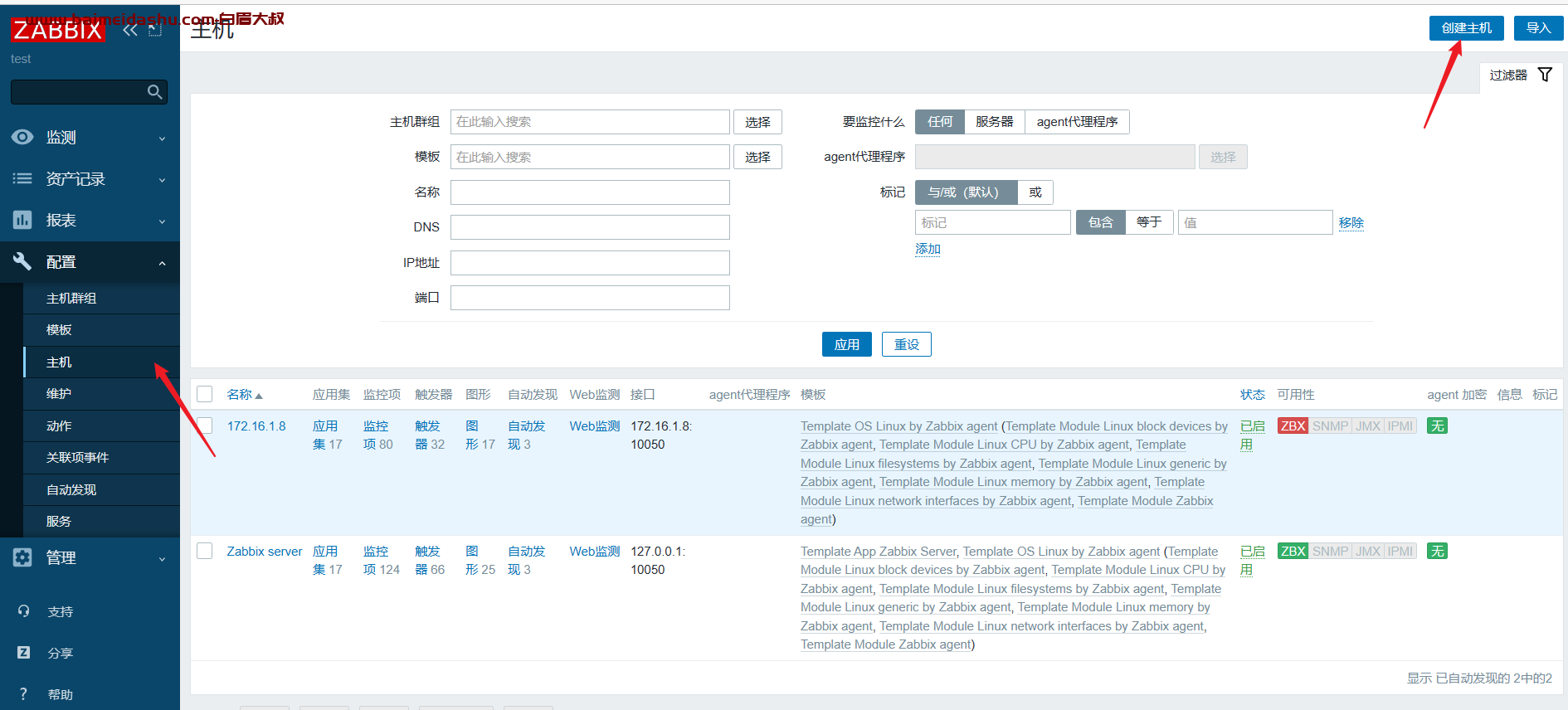Click 选择 button next to 模板
Viewport: 1568px width, 710px height.
[x=757, y=157]
